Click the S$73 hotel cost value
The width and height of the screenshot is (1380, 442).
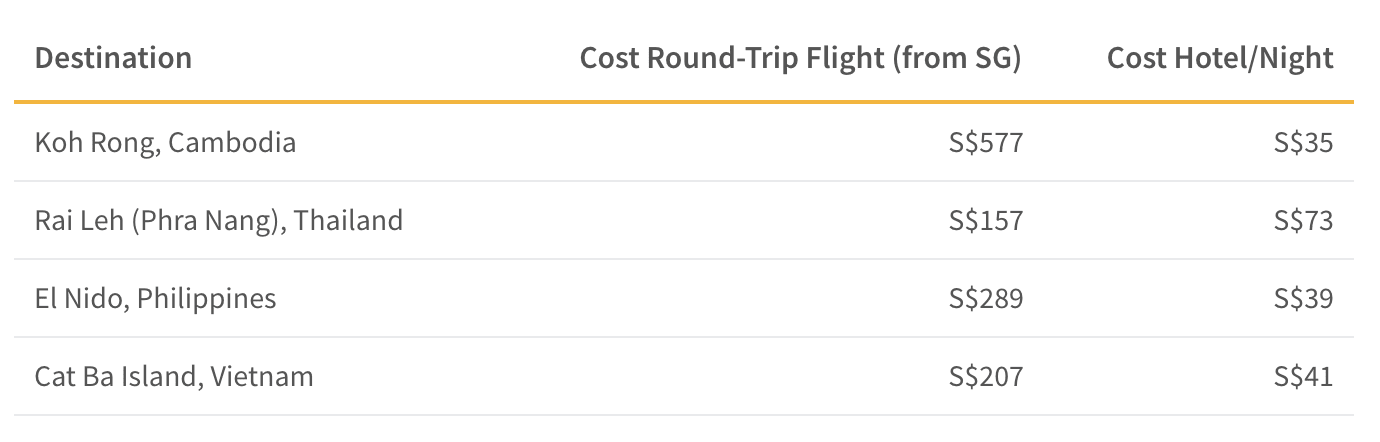point(1304,220)
